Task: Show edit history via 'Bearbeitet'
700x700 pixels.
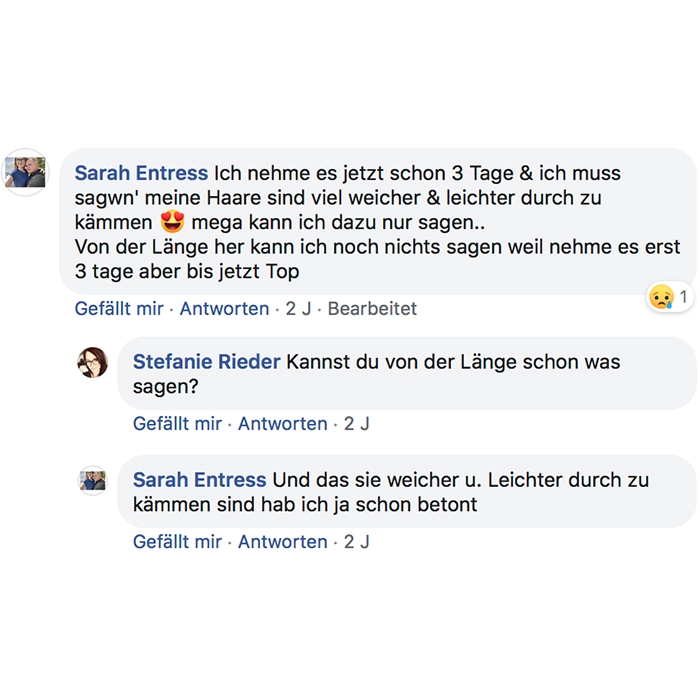Action: coord(372,309)
